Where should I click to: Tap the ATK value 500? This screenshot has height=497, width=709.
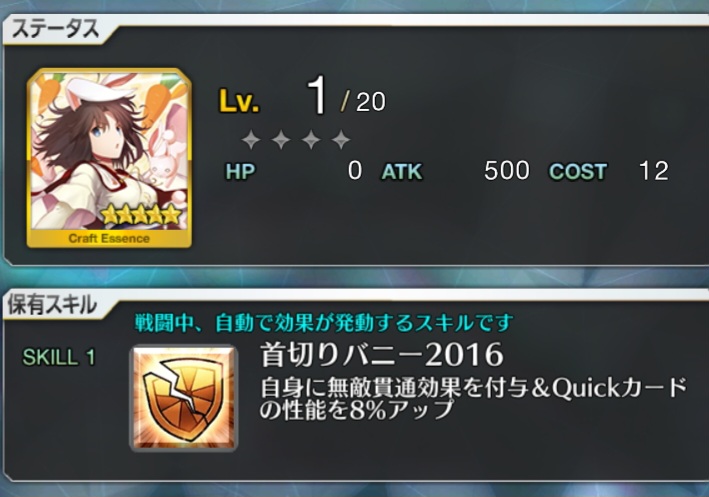coord(506,171)
